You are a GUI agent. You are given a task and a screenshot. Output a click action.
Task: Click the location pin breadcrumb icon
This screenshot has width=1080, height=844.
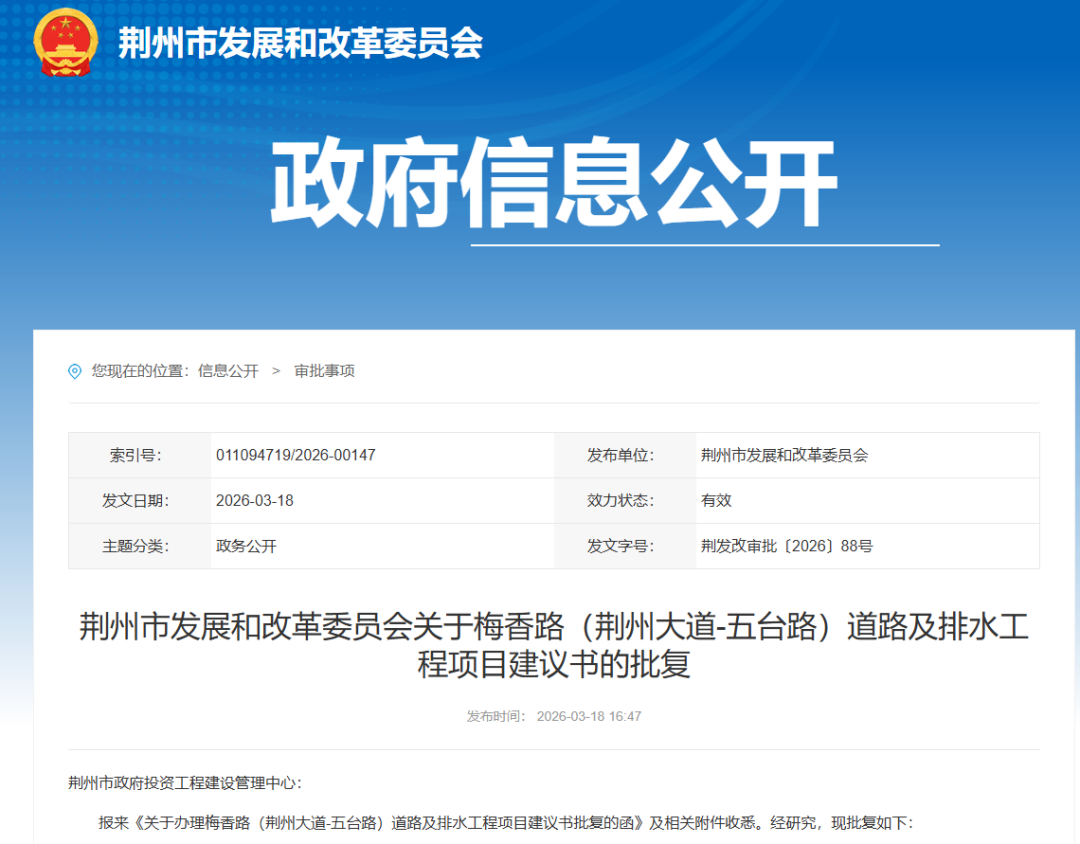point(74,371)
